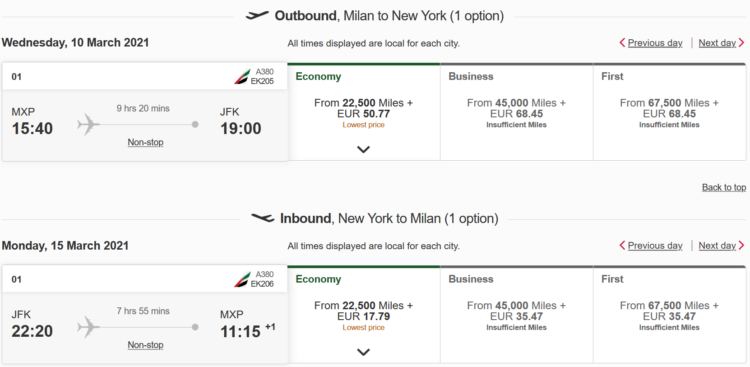Image resolution: width=750 pixels, height=367 pixels.
Task: Go to Previous day for outbound flights
Action: (655, 43)
